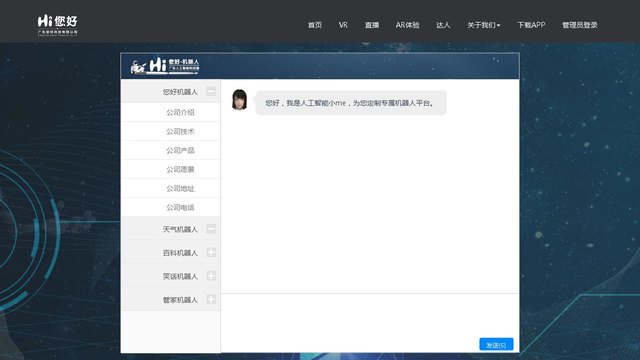
Task: Open the 直播 navigation item
Action: [x=372, y=25]
